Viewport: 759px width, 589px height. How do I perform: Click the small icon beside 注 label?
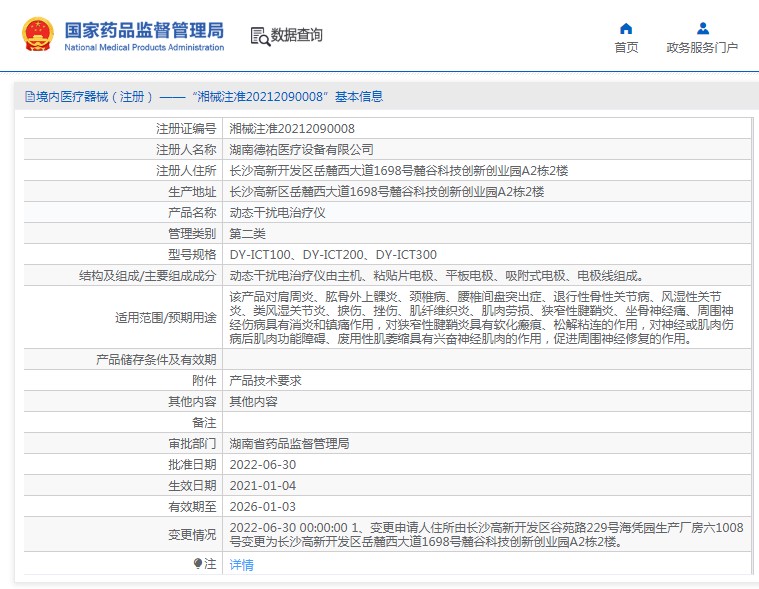[x=197, y=564]
